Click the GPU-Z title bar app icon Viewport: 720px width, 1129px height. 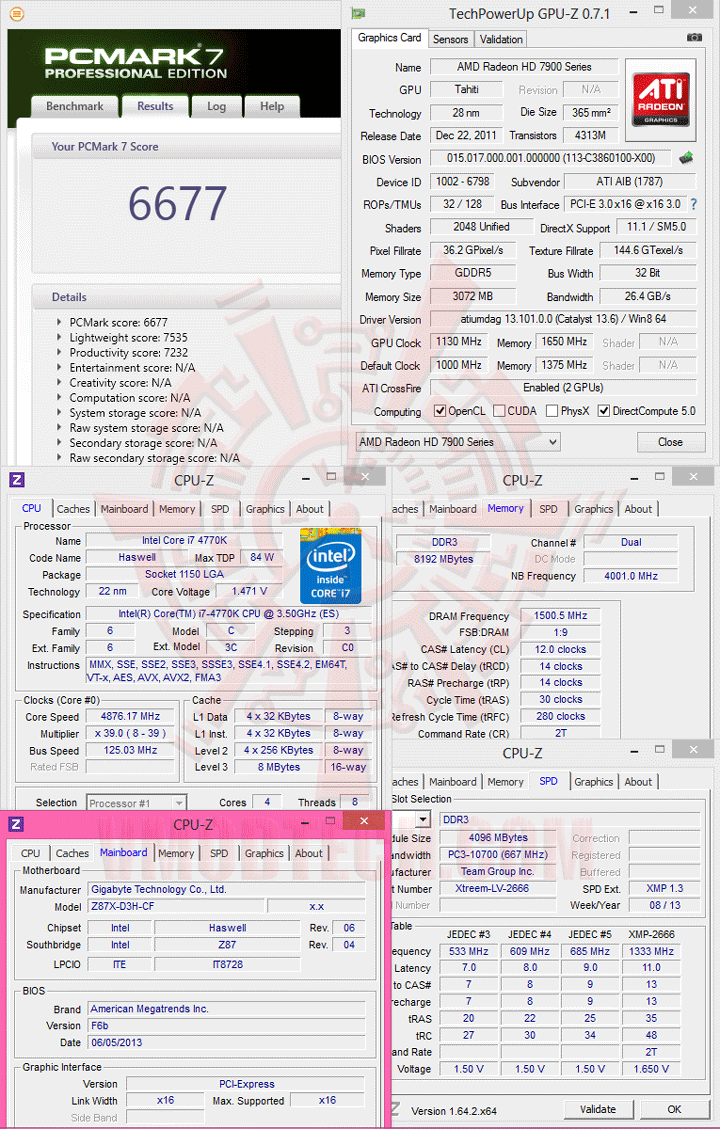click(x=358, y=13)
